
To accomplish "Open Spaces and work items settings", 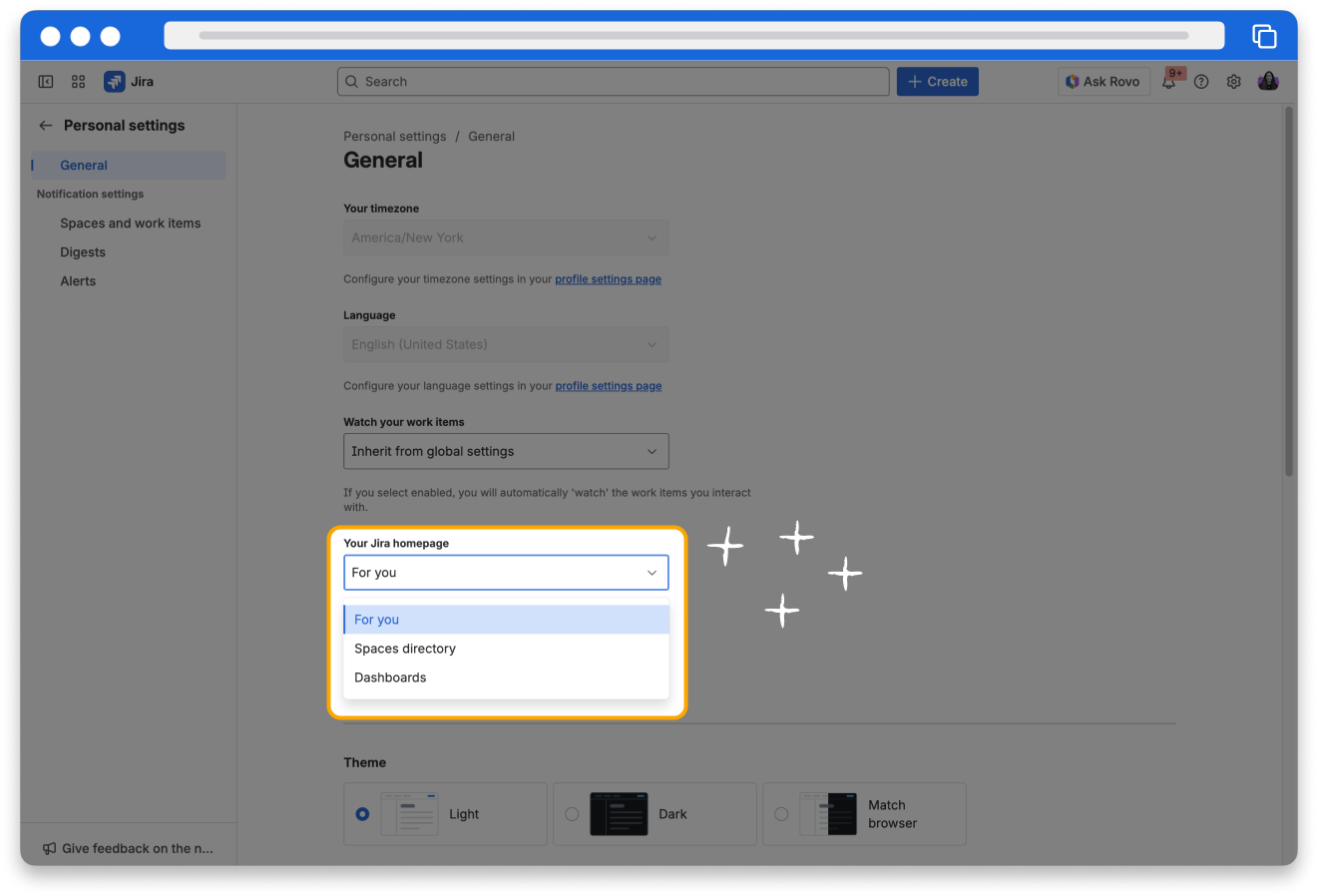I will (x=130, y=224).
